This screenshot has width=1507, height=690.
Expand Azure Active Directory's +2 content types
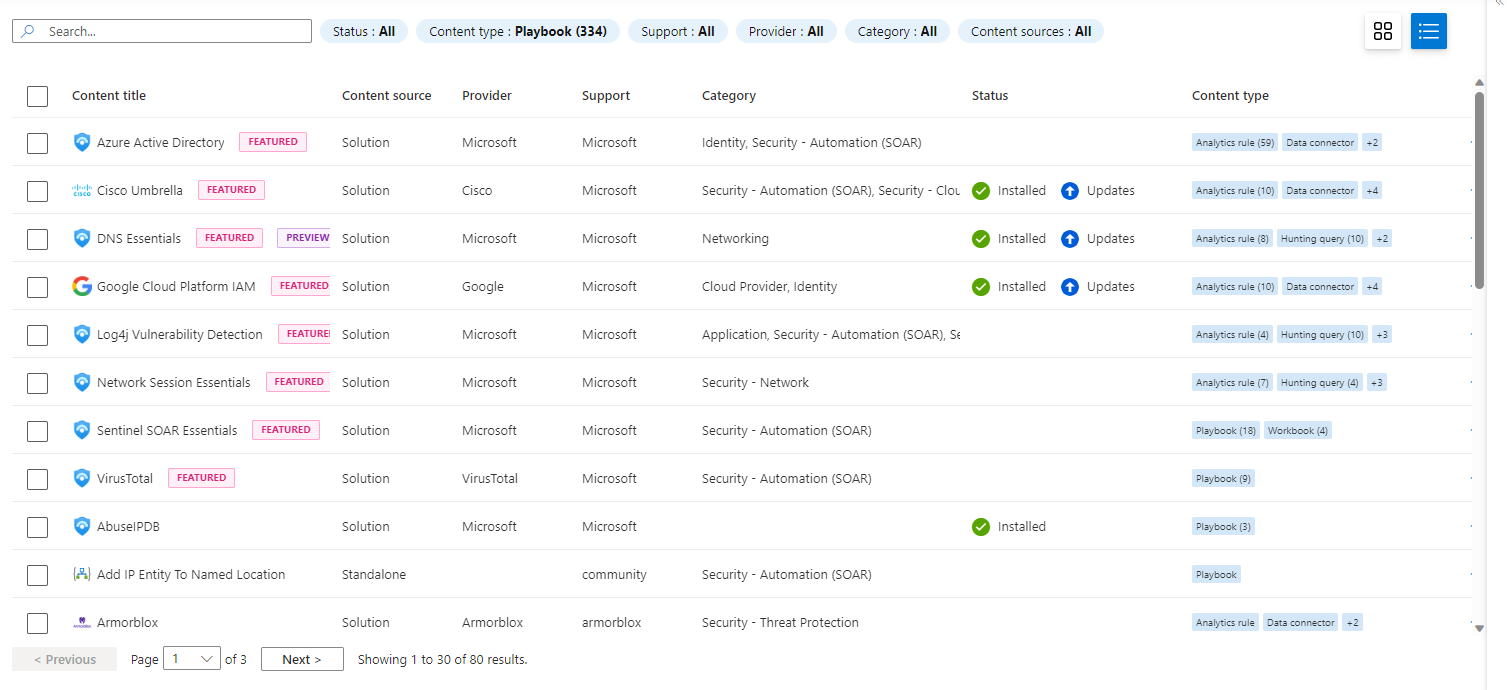pos(1372,143)
